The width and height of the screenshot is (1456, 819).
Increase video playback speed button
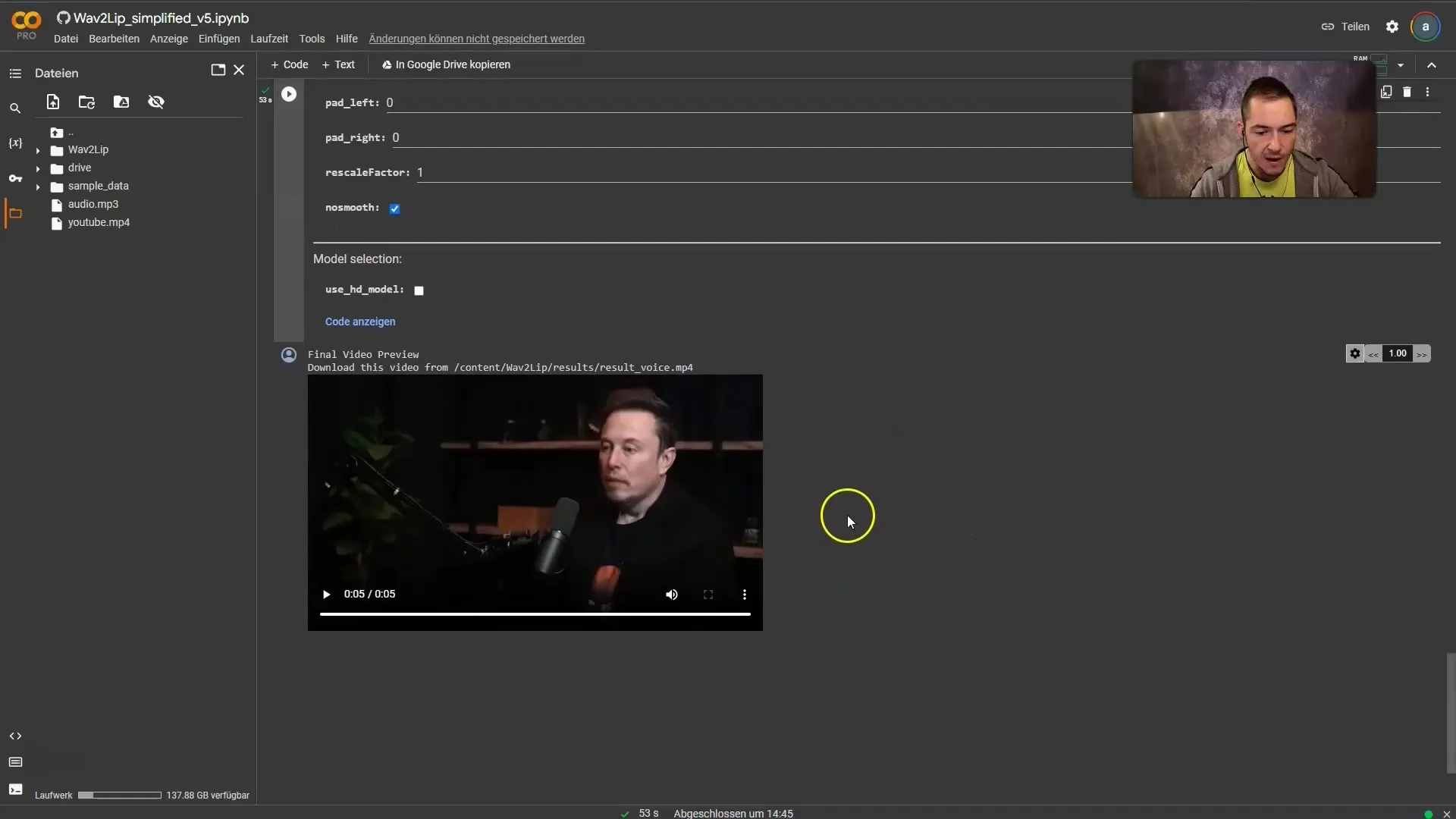point(1422,353)
